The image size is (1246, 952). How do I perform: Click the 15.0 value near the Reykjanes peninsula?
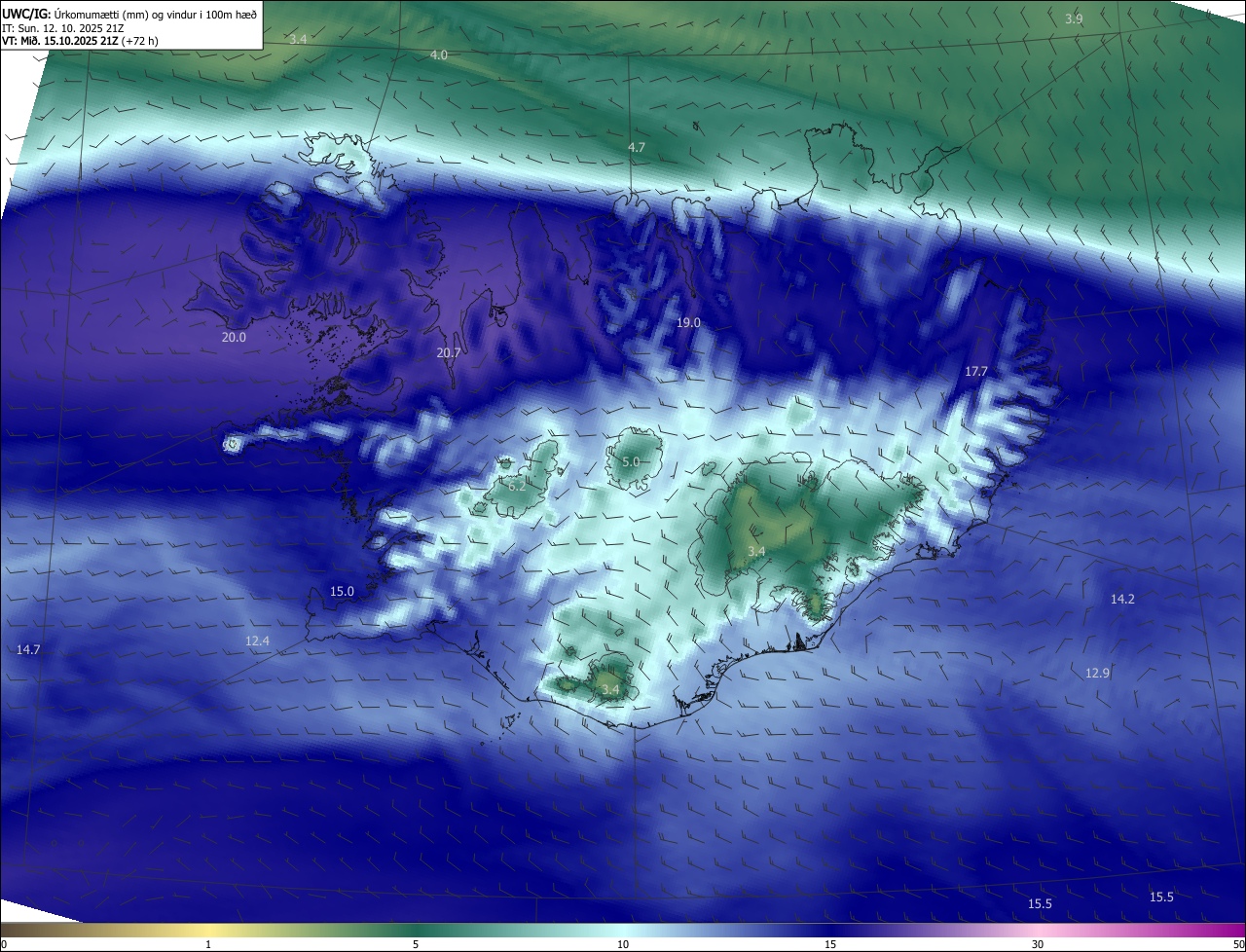[342, 591]
